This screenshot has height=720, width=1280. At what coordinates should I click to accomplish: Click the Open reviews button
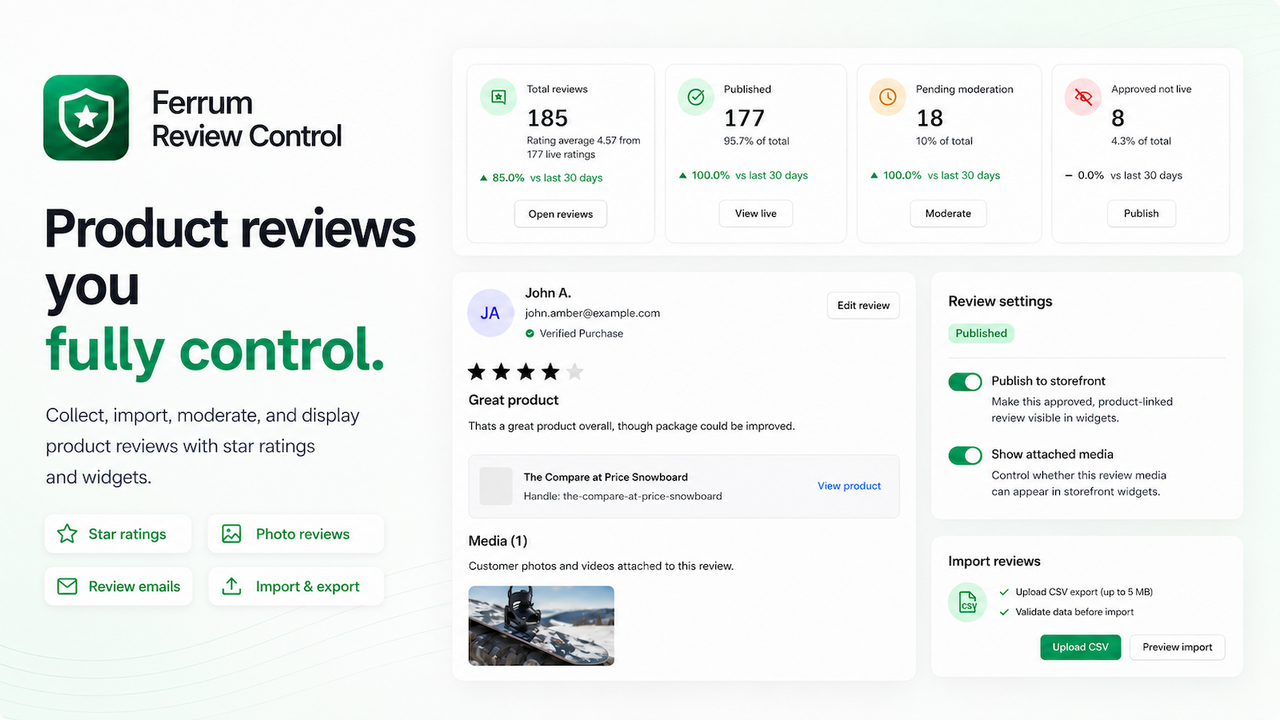pyautogui.click(x=560, y=214)
